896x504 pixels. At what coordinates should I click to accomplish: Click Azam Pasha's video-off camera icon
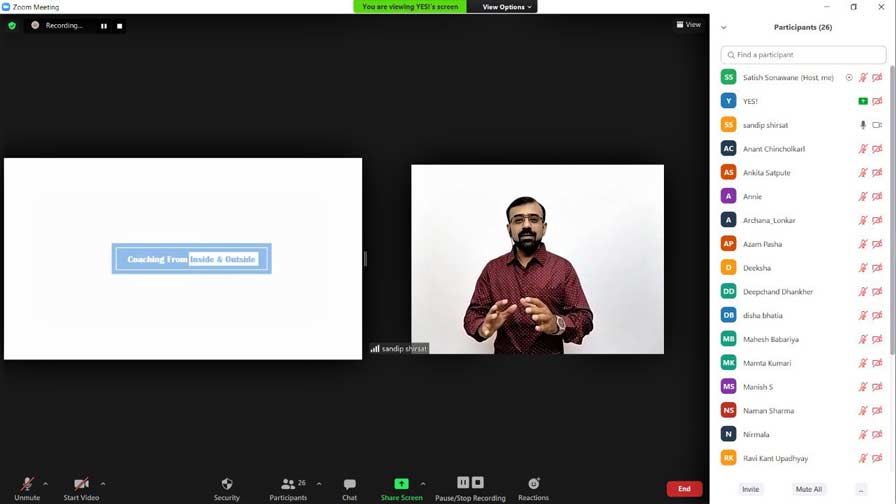click(x=877, y=244)
